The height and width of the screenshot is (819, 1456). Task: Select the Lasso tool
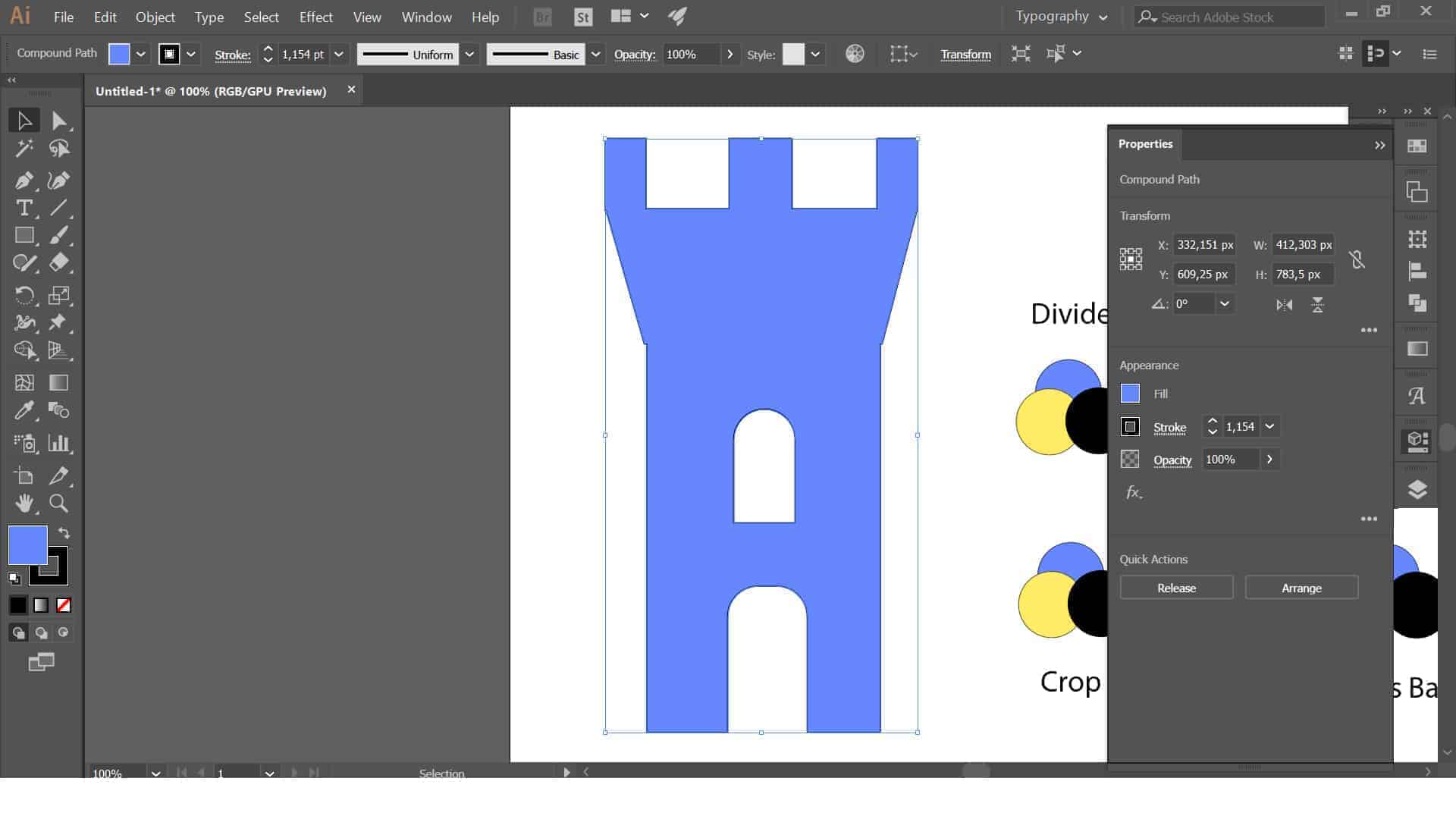point(59,149)
